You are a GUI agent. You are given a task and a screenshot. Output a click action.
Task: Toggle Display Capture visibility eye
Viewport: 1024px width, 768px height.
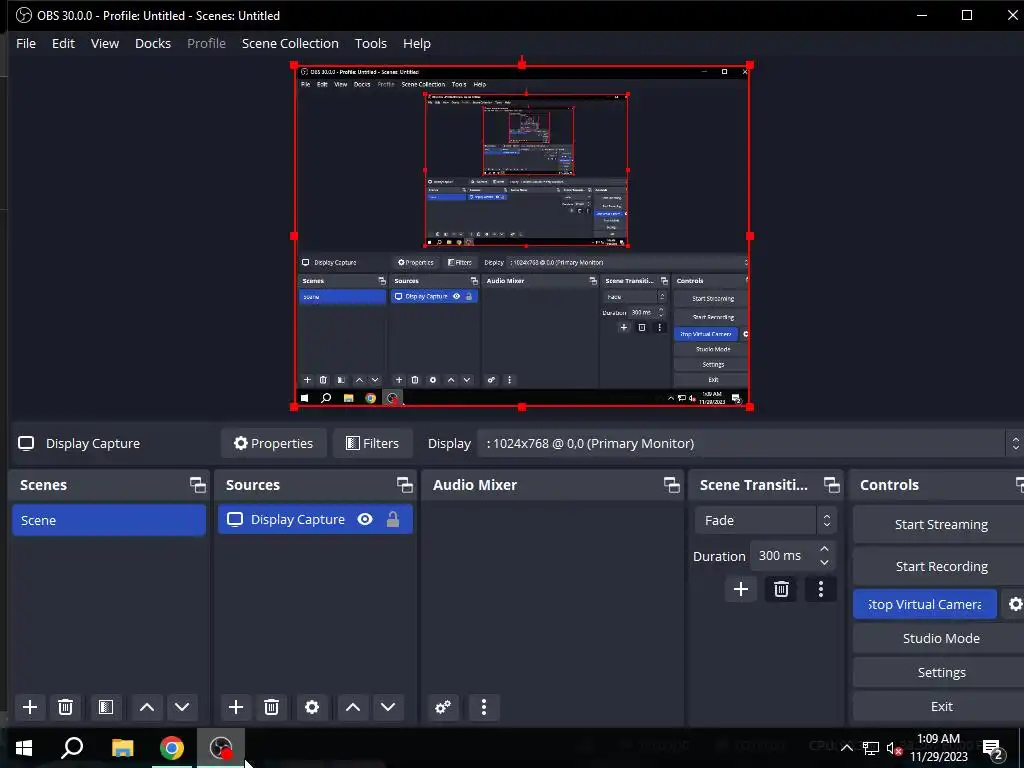tap(365, 519)
